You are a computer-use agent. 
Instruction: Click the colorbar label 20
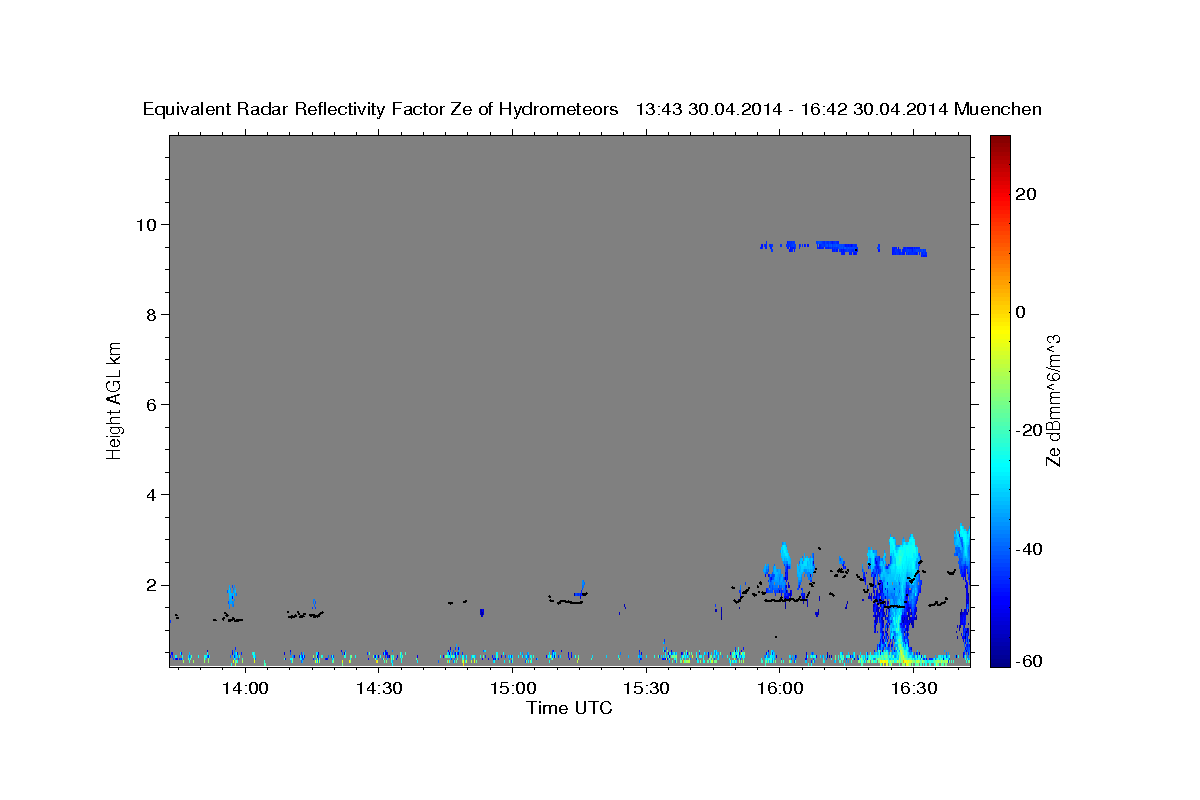(x=1028, y=194)
